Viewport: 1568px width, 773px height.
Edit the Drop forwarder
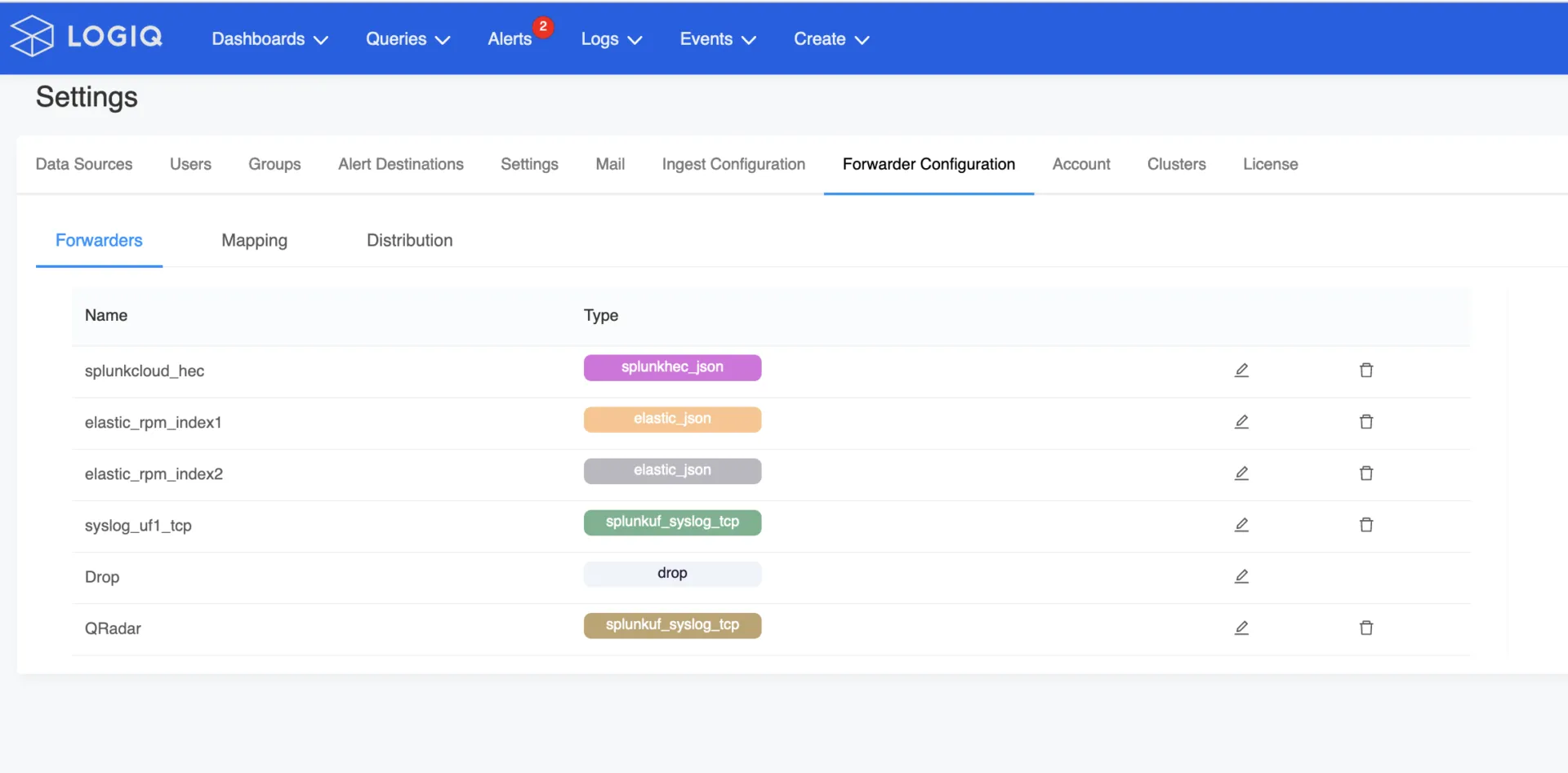pyautogui.click(x=1241, y=576)
